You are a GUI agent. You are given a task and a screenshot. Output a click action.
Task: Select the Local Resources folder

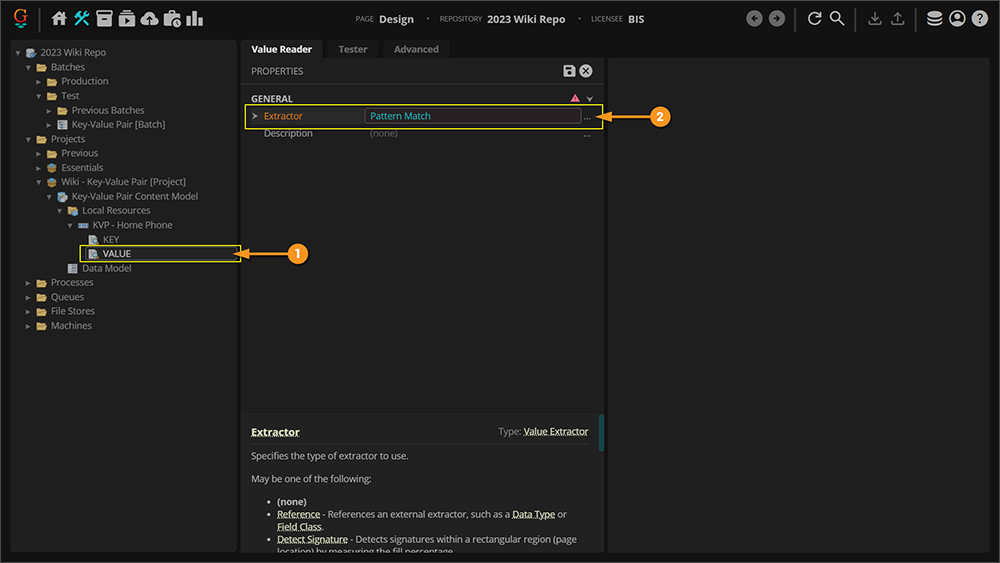(x=116, y=210)
